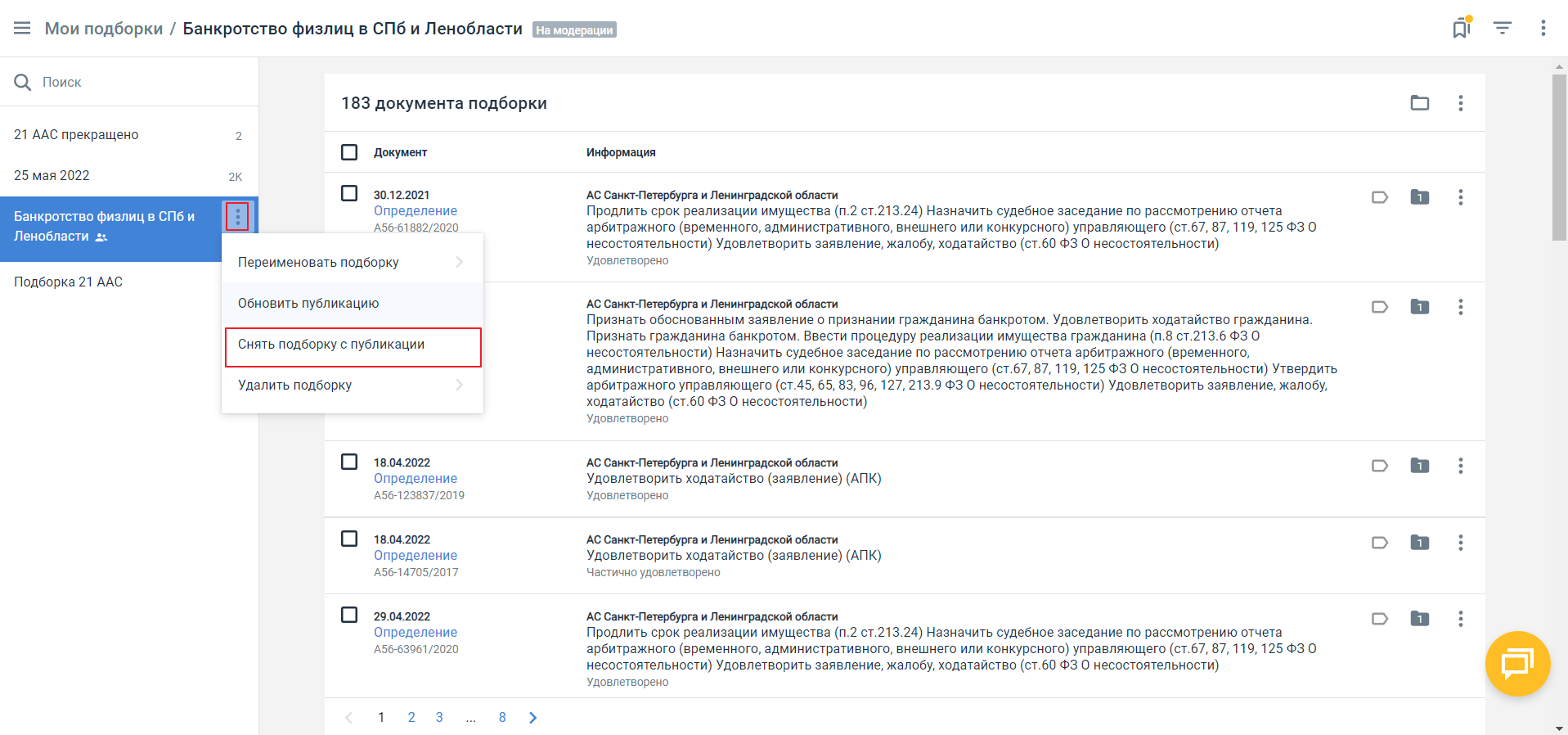Click case number A56-63961/2020
This screenshot has width=1568, height=735.
click(416, 649)
